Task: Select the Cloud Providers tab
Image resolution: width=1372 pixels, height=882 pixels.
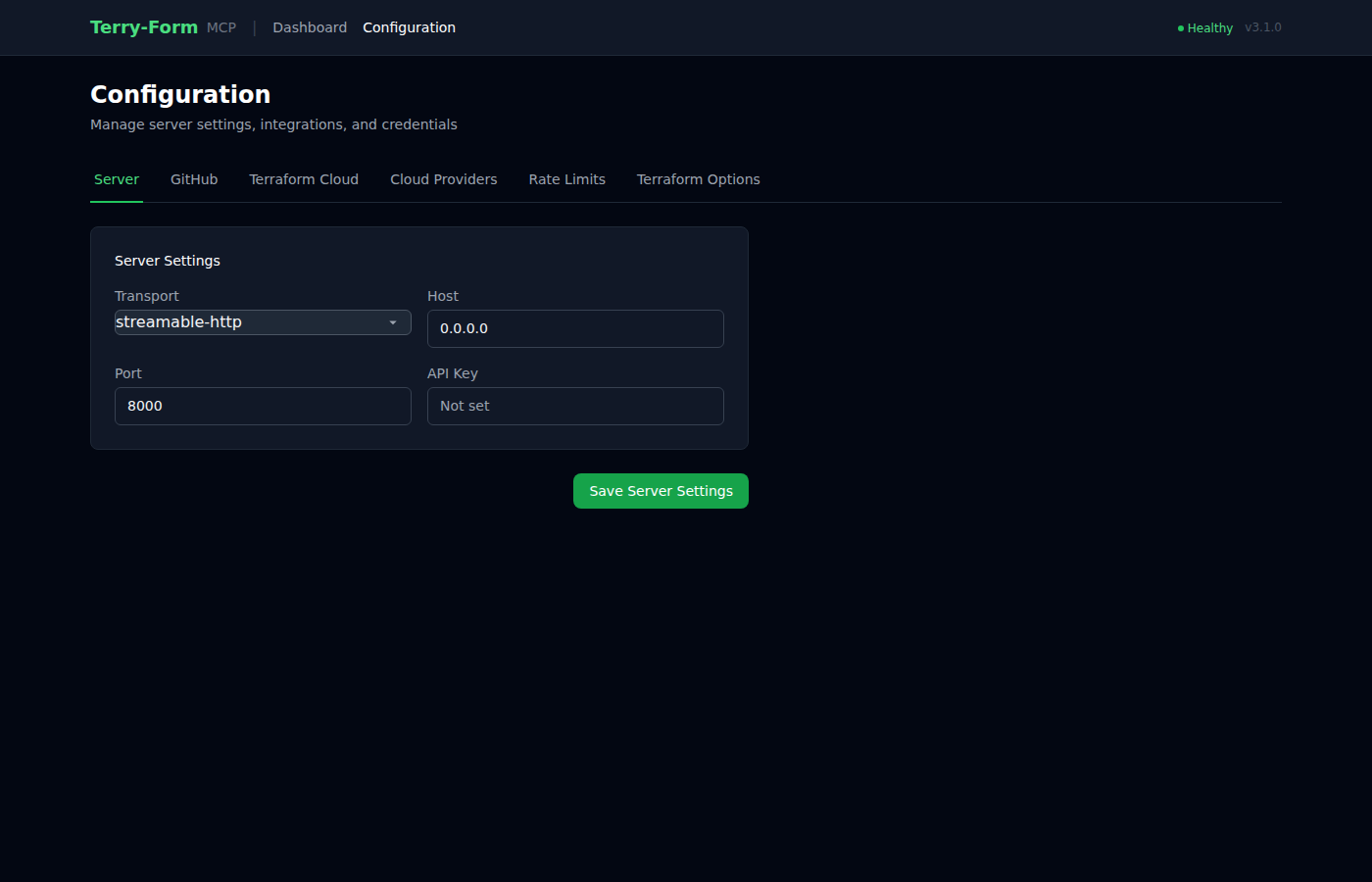Action: (443, 179)
